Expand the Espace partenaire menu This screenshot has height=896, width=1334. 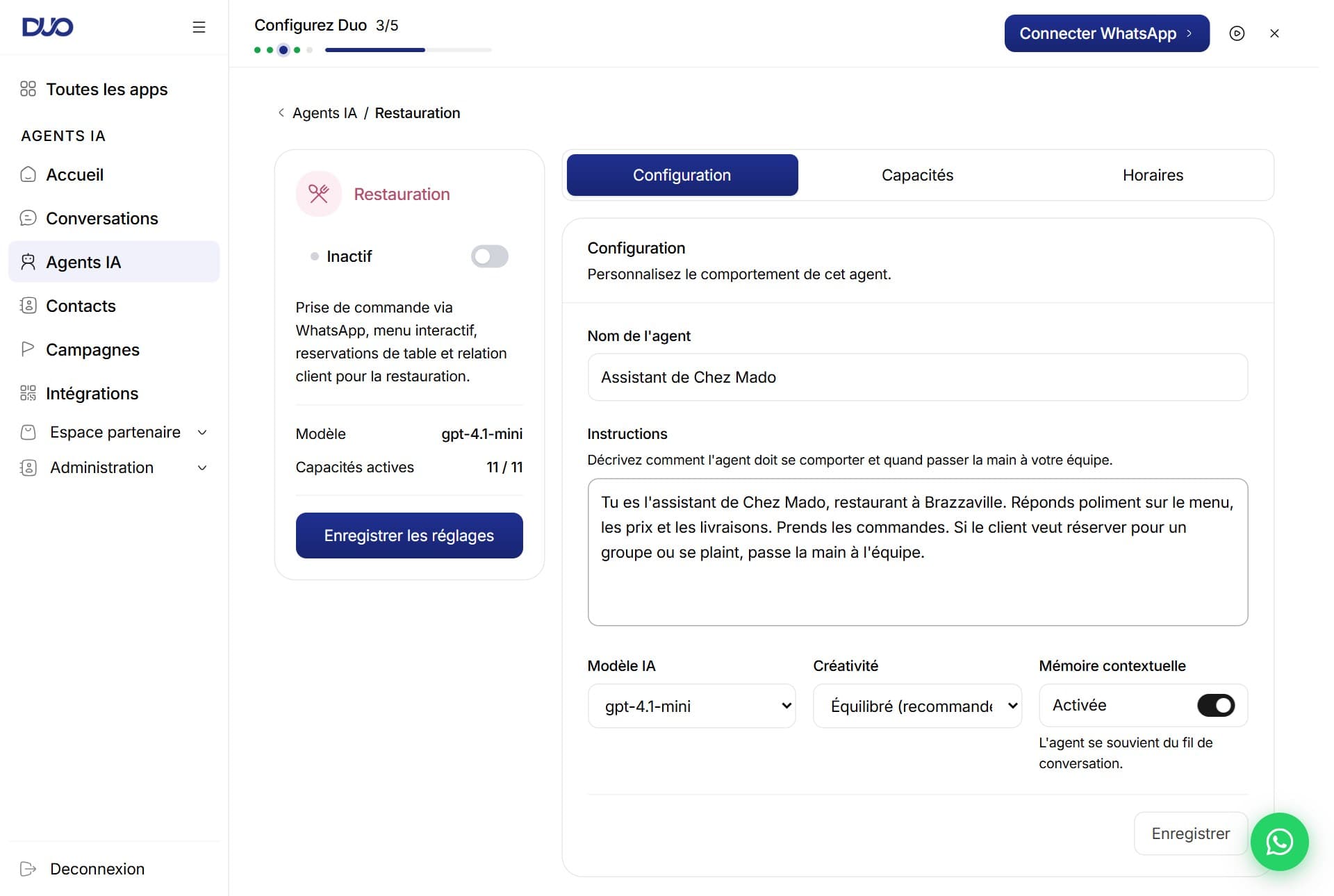tap(114, 432)
